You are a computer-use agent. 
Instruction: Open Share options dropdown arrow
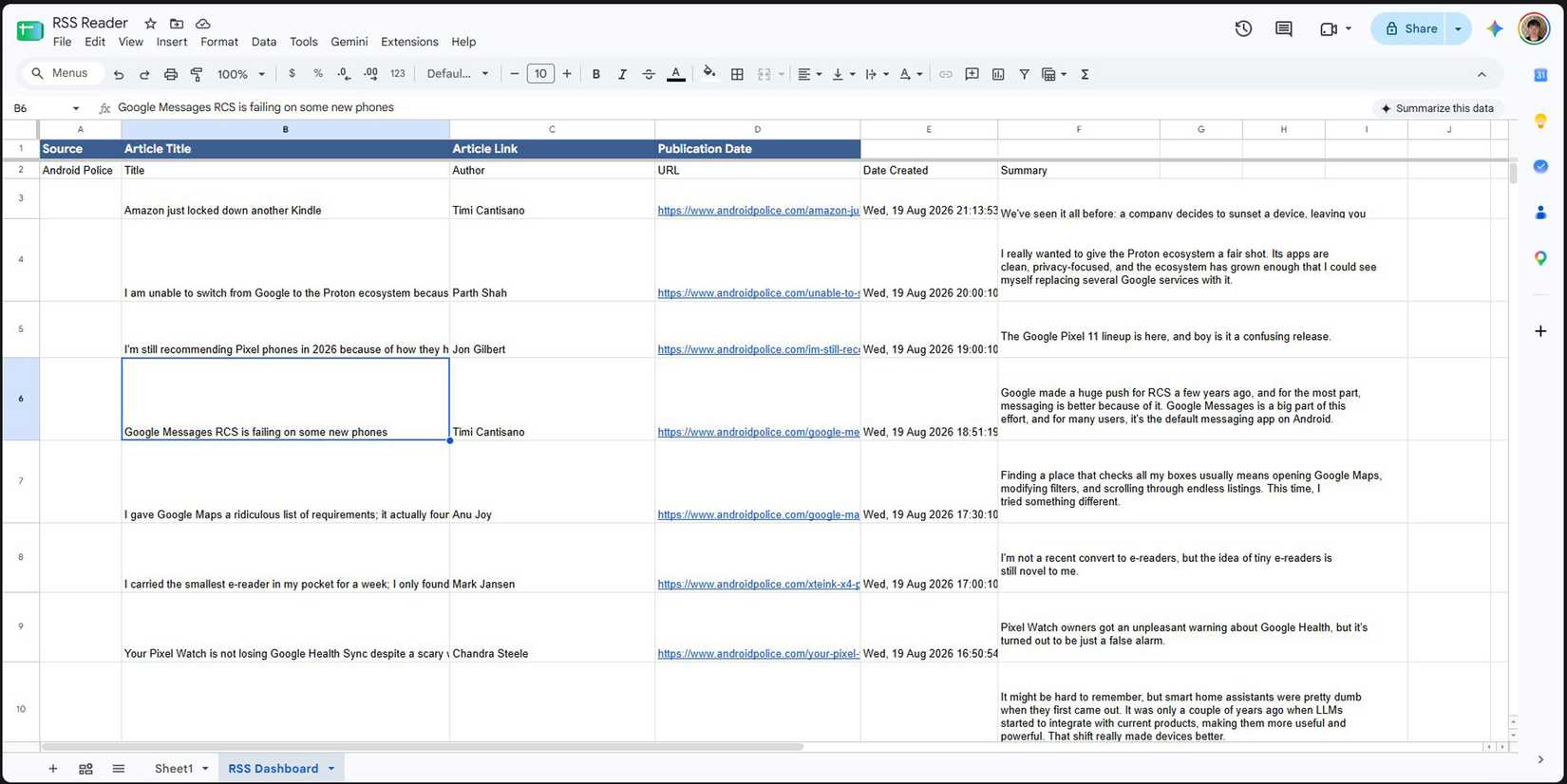(1458, 28)
